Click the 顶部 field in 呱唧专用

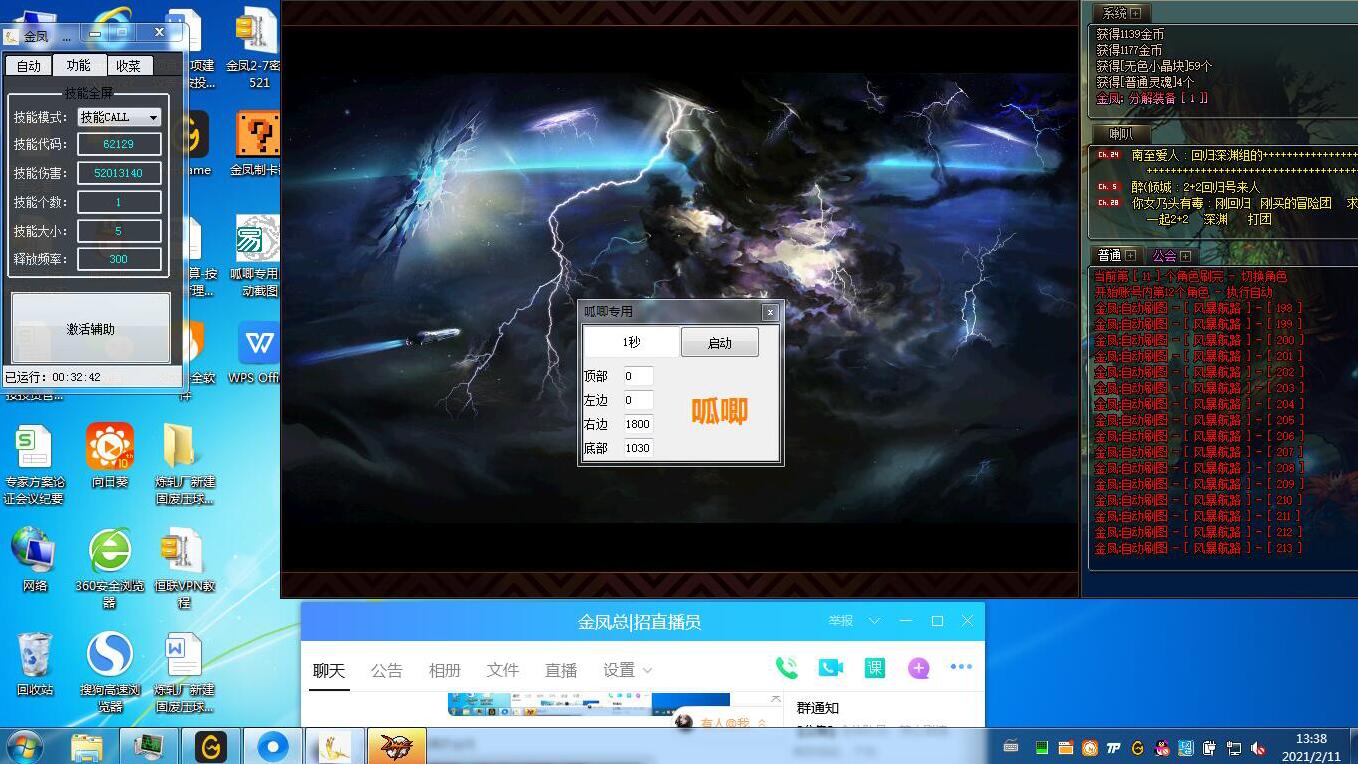click(638, 376)
